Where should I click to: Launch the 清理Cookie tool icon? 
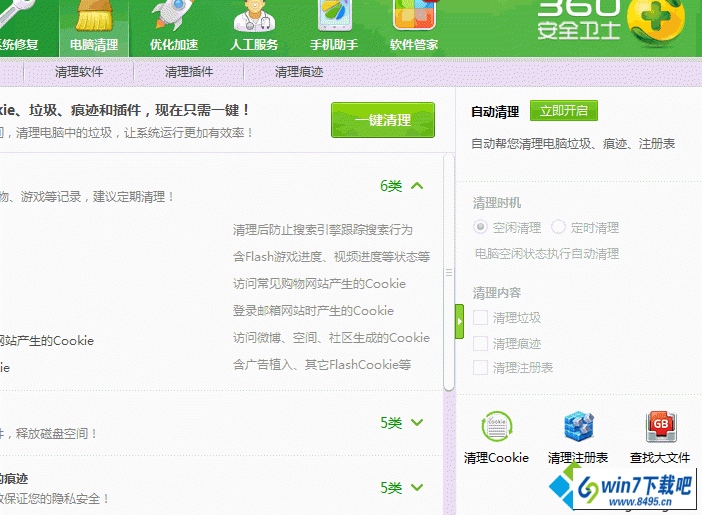[x=497, y=426]
